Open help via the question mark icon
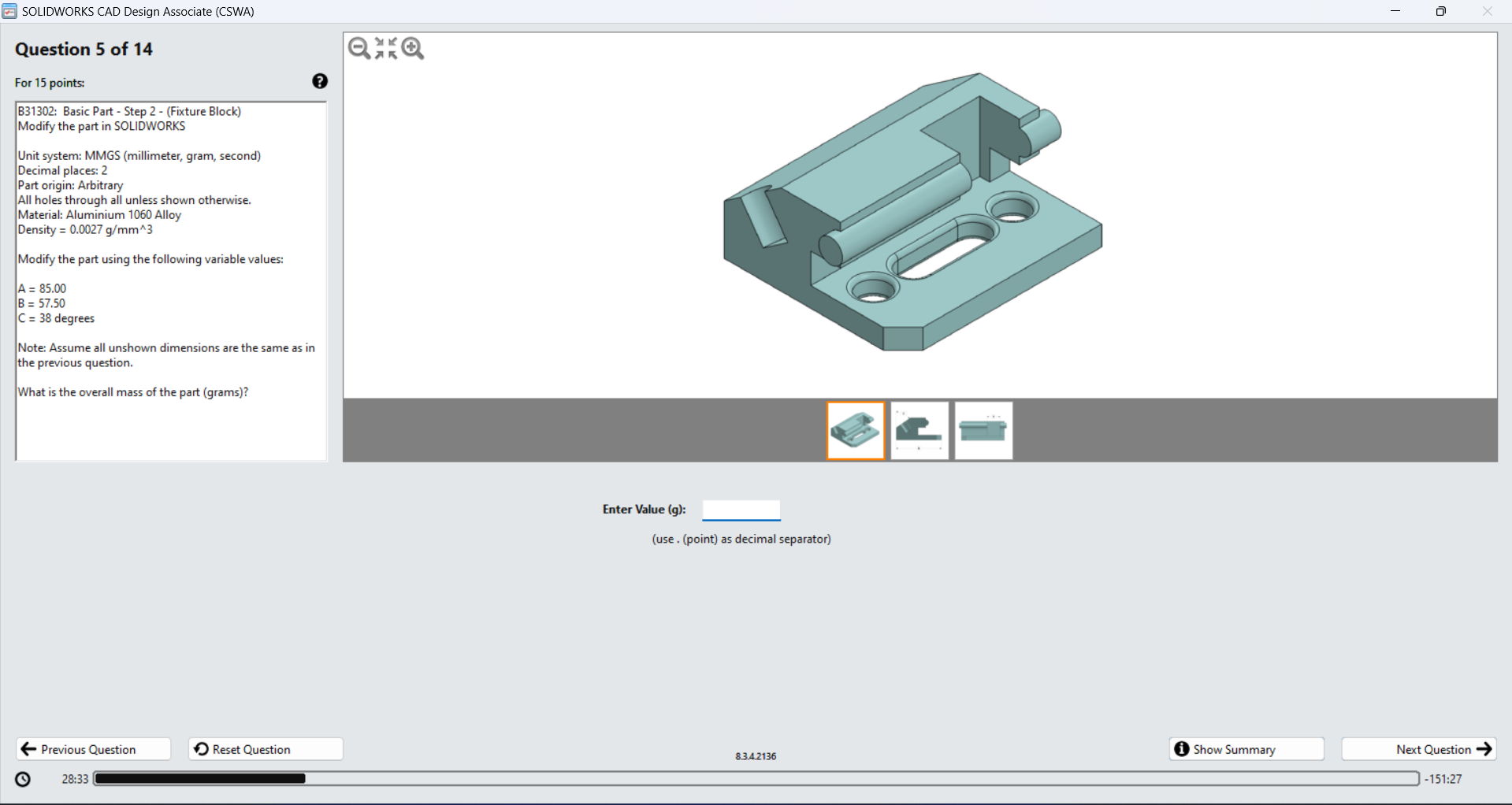 click(320, 81)
